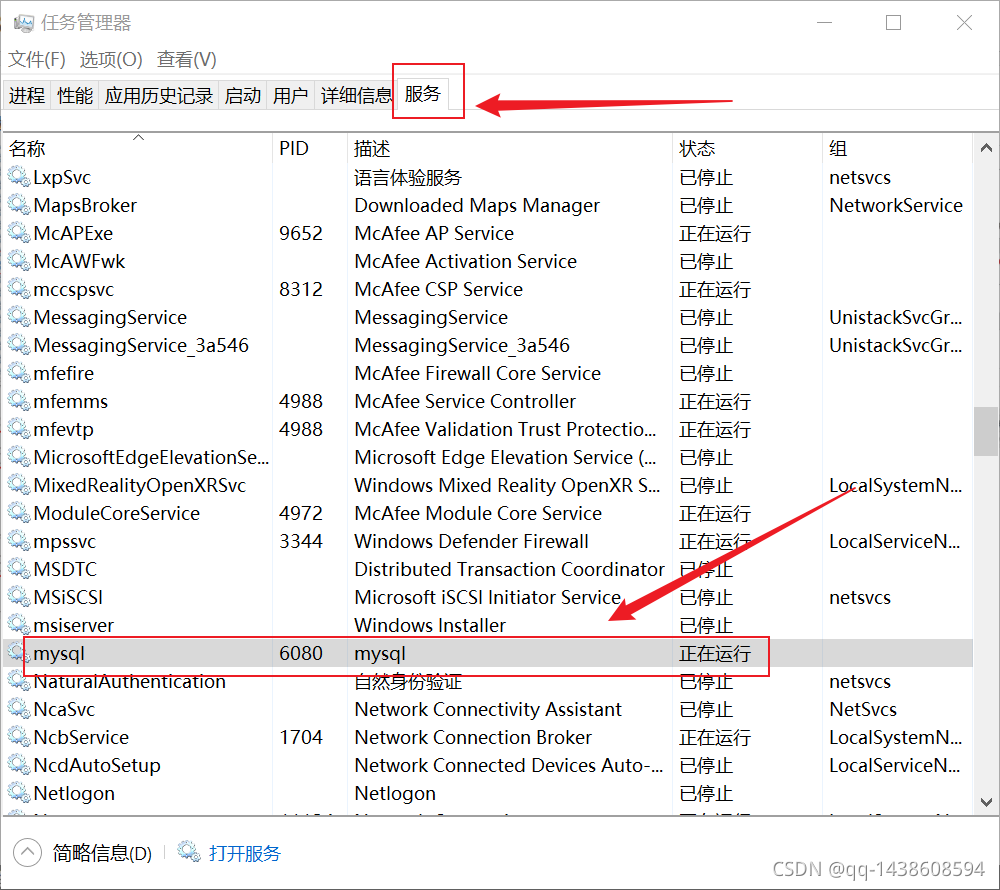Click the MessagingService name in list
Viewport: 1000px width, 890px height.
click(110, 317)
